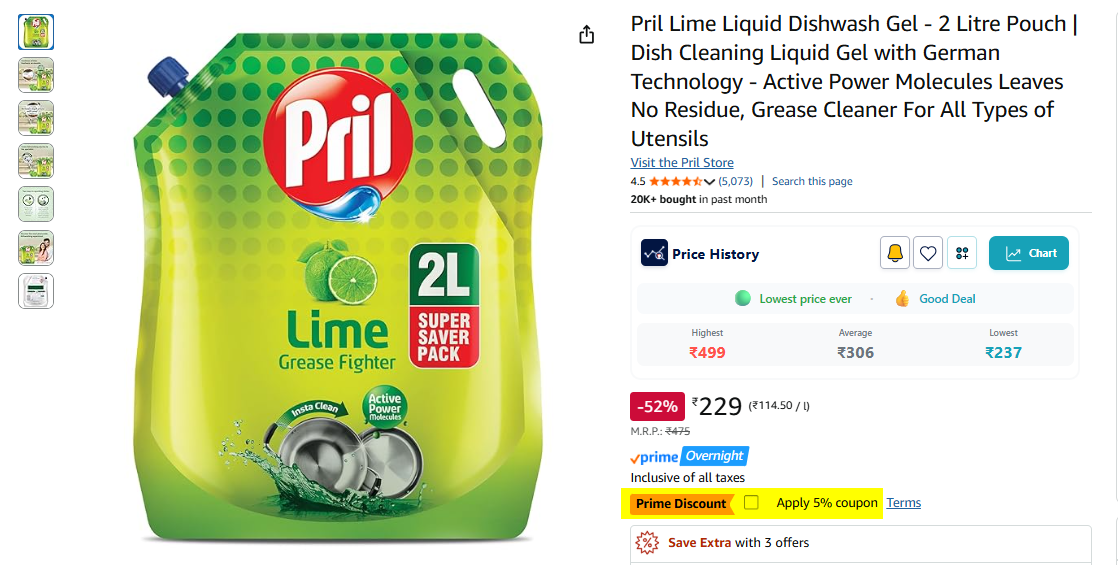Viewport: 1118px width, 565px height.
Task: Click the Save Extra offers badge icon
Action: click(647, 542)
